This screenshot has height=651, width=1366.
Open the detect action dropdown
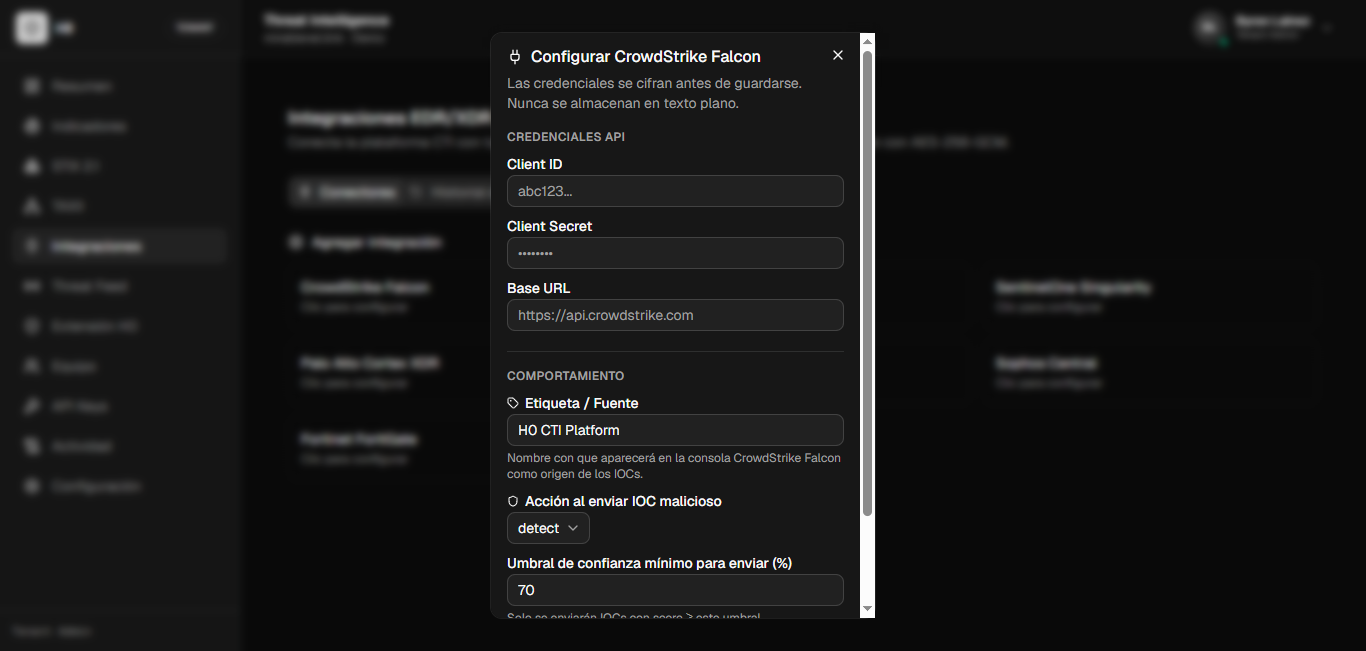tap(548, 528)
